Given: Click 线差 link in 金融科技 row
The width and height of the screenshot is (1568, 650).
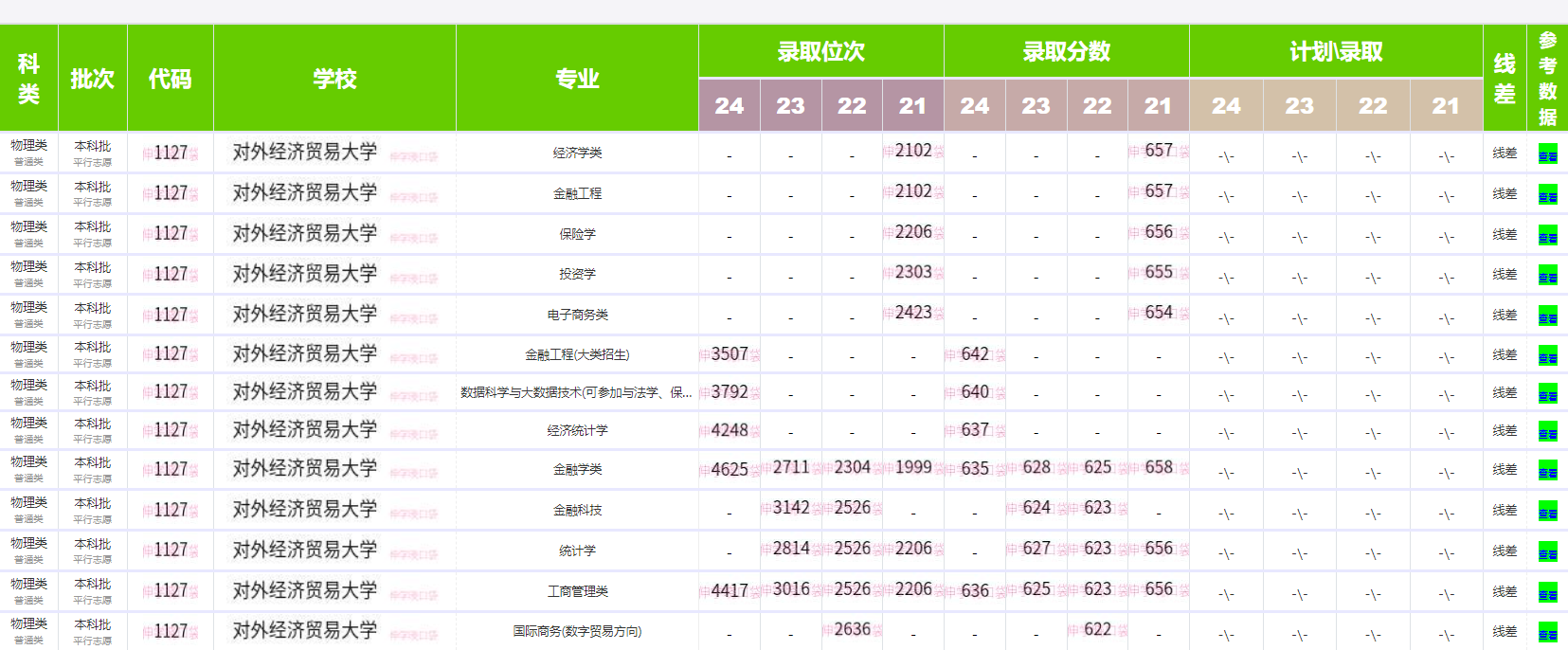Looking at the screenshot, I should click(x=1505, y=510).
